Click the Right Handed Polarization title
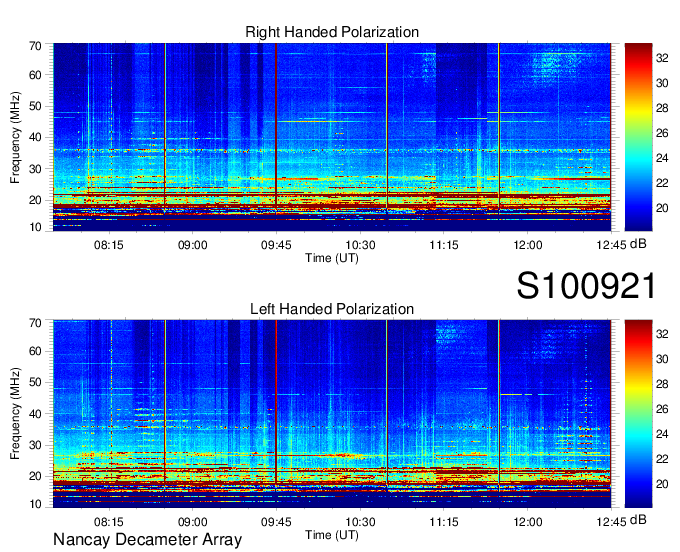The height and width of the screenshot is (552, 680). 332,32
